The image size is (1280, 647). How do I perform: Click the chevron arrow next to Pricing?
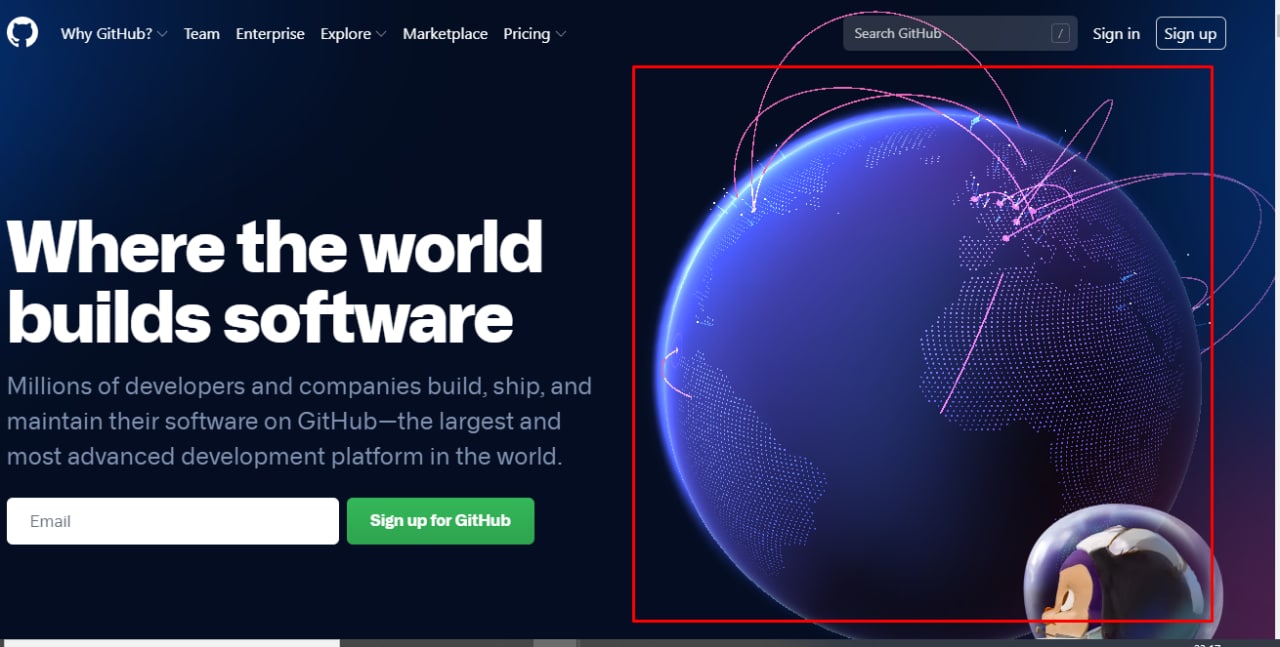(560, 34)
